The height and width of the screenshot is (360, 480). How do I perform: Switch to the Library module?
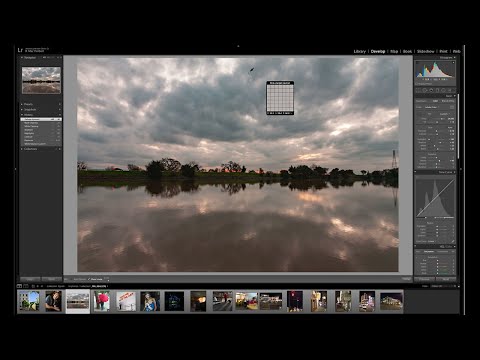point(359,51)
